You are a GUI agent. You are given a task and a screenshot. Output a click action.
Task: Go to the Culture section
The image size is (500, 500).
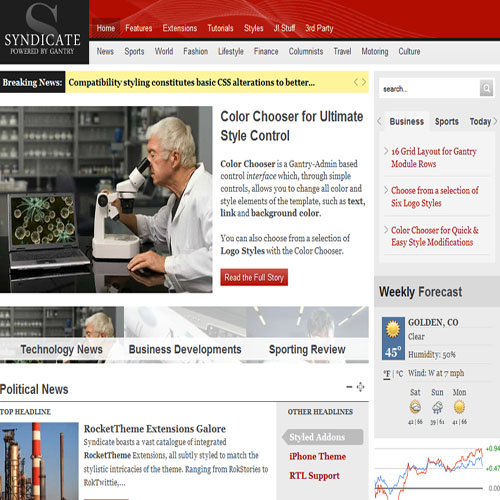click(x=409, y=51)
